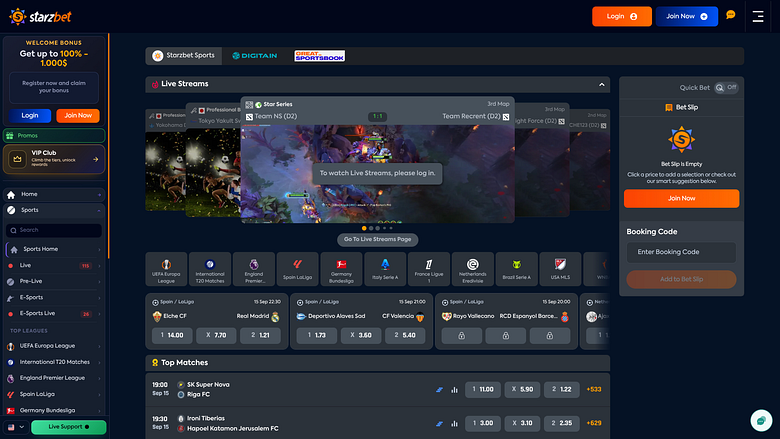Click the locked away odds for Rayo Vallecano

[550, 336]
